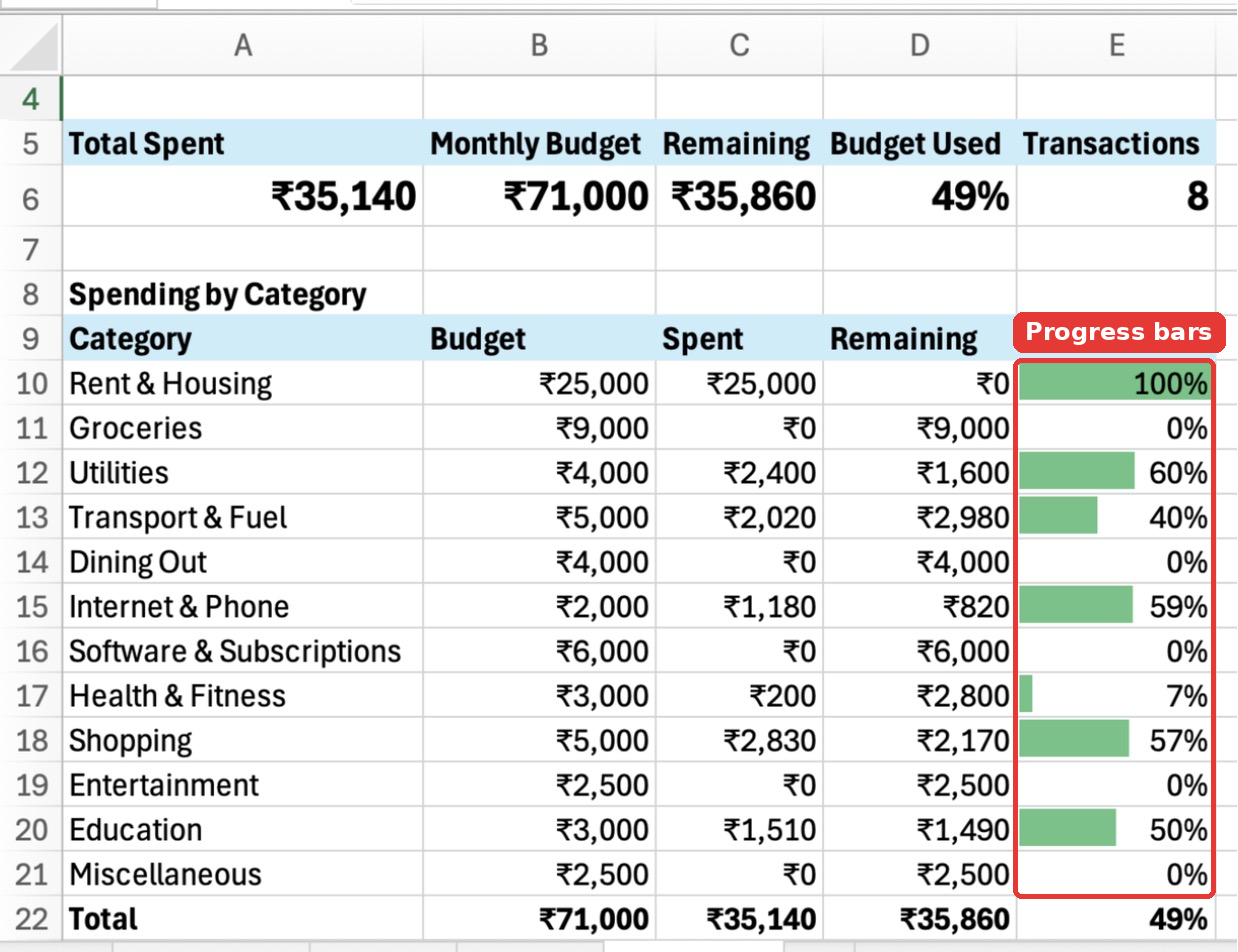Select the Education category cell
The height and width of the screenshot is (952, 1238).
coord(243,830)
